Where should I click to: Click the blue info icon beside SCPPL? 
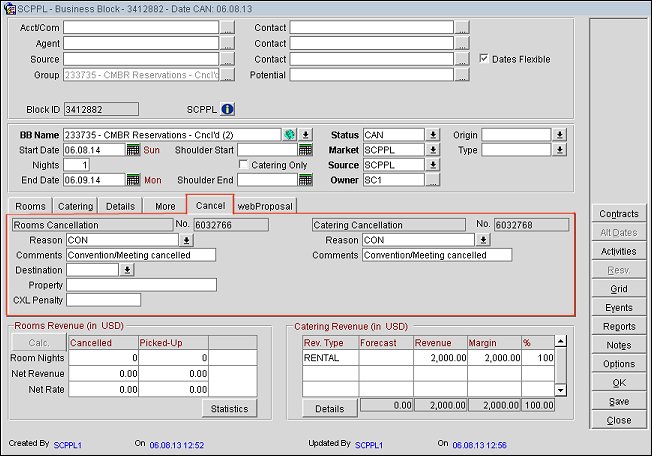click(227, 109)
